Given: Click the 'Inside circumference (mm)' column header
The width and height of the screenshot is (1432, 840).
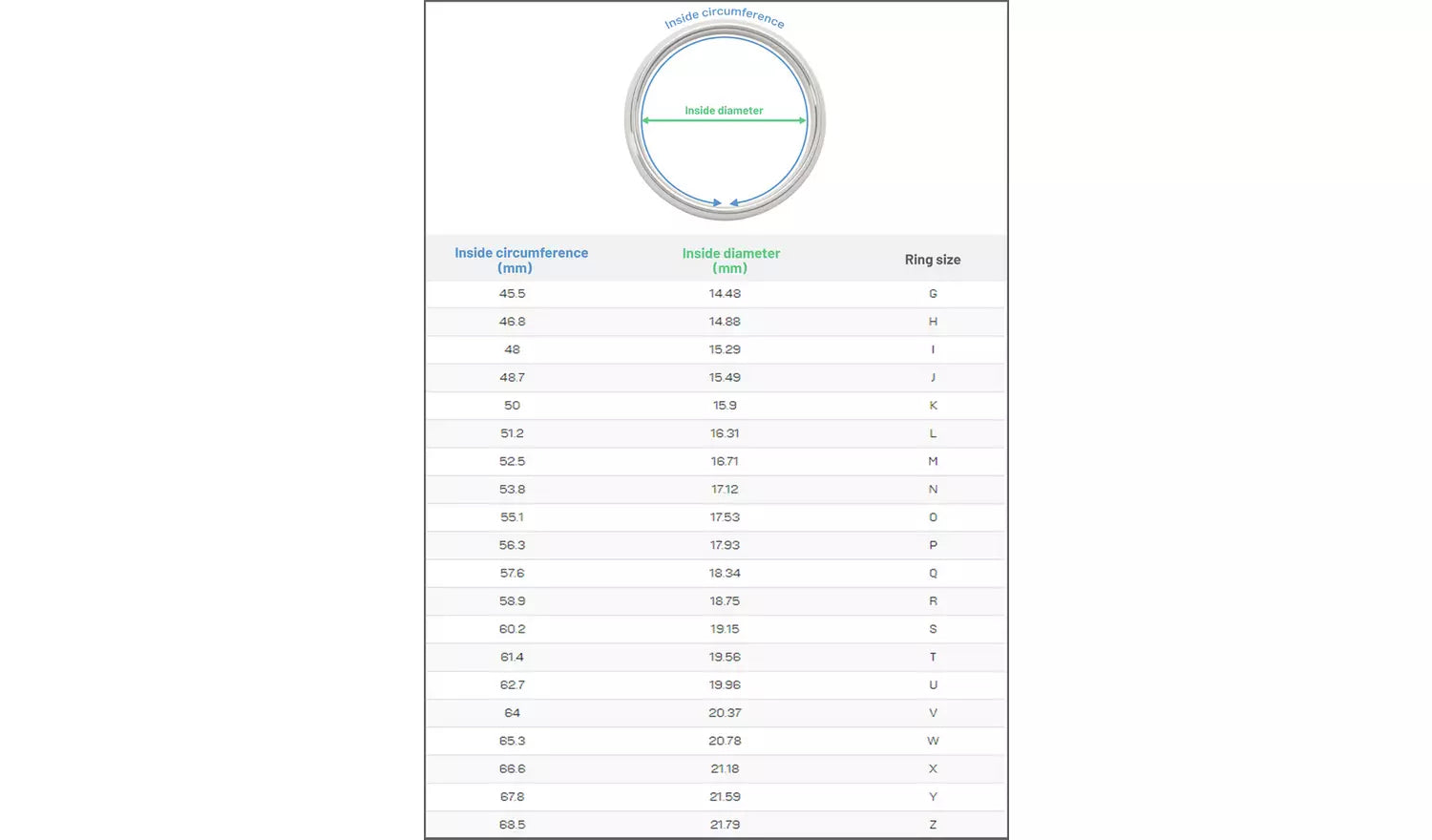Looking at the screenshot, I should pos(521,260).
